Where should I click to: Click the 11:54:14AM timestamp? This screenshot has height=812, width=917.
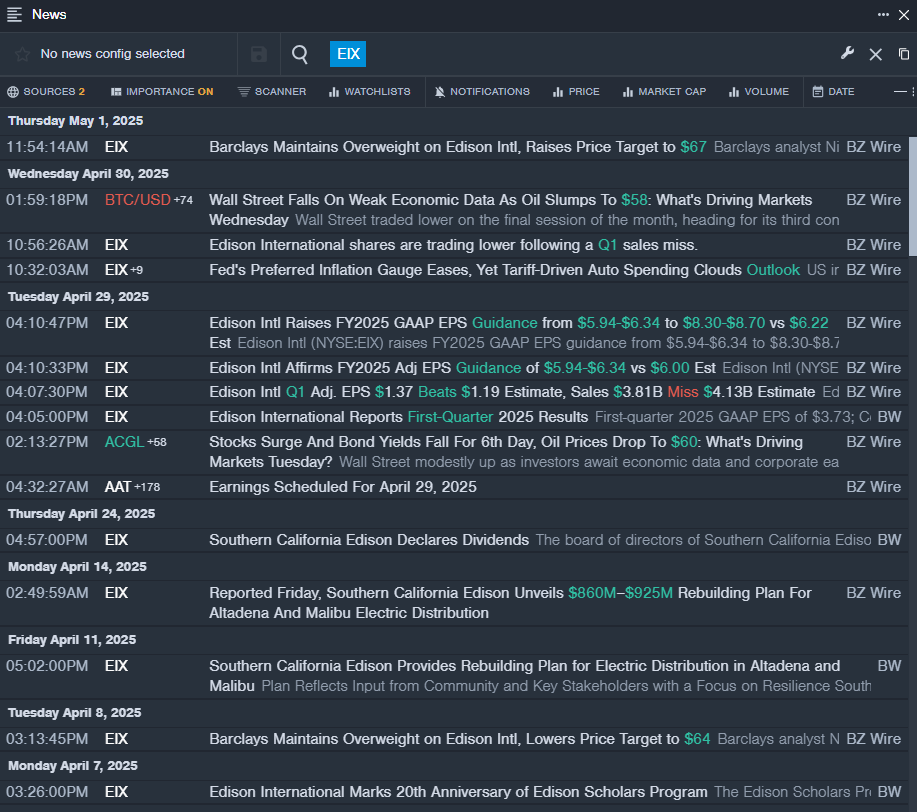[x=47, y=147]
